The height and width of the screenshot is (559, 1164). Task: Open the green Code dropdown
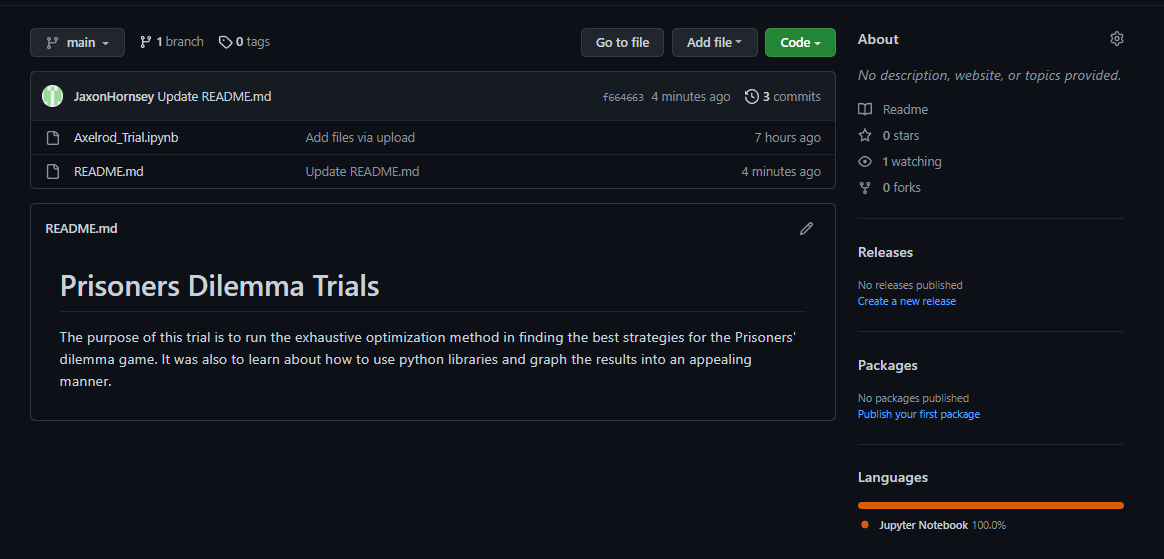800,43
